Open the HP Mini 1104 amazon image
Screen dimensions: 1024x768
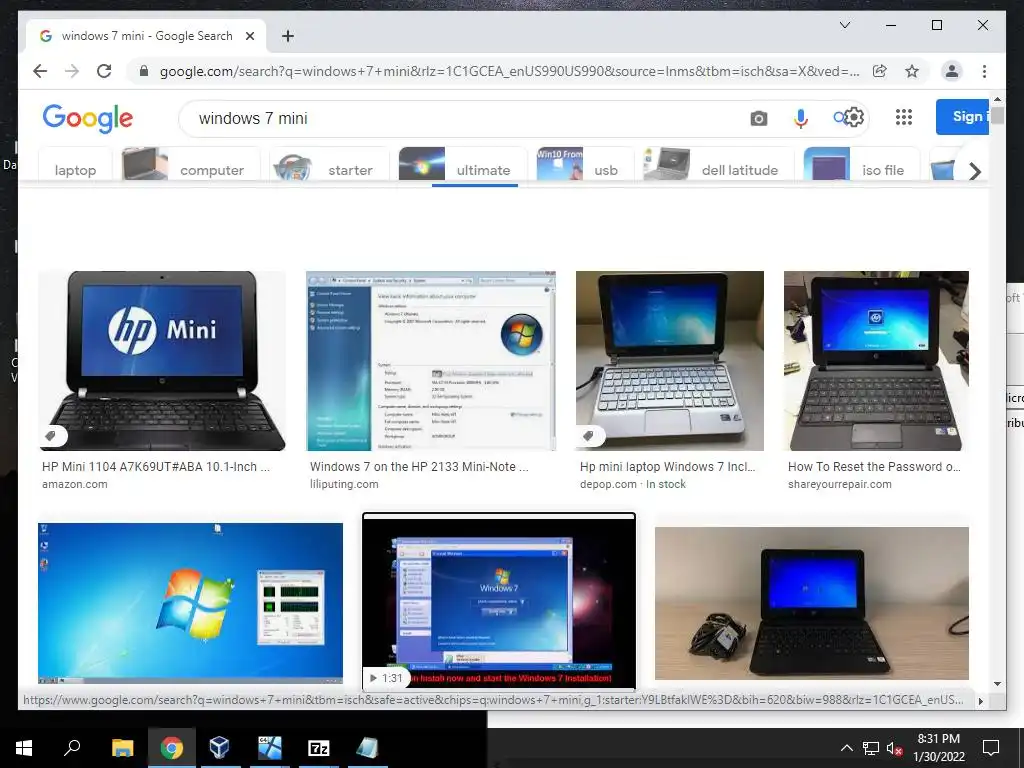tap(162, 360)
